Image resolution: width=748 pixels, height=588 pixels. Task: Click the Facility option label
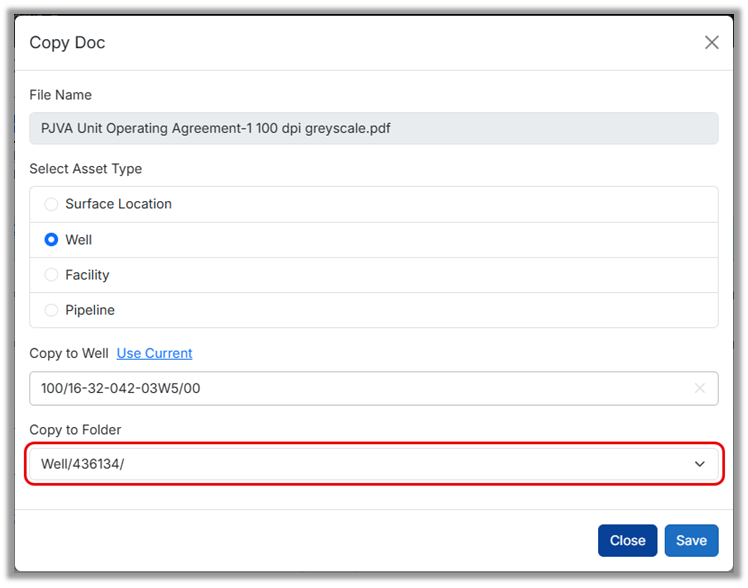[x=87, y=275]
